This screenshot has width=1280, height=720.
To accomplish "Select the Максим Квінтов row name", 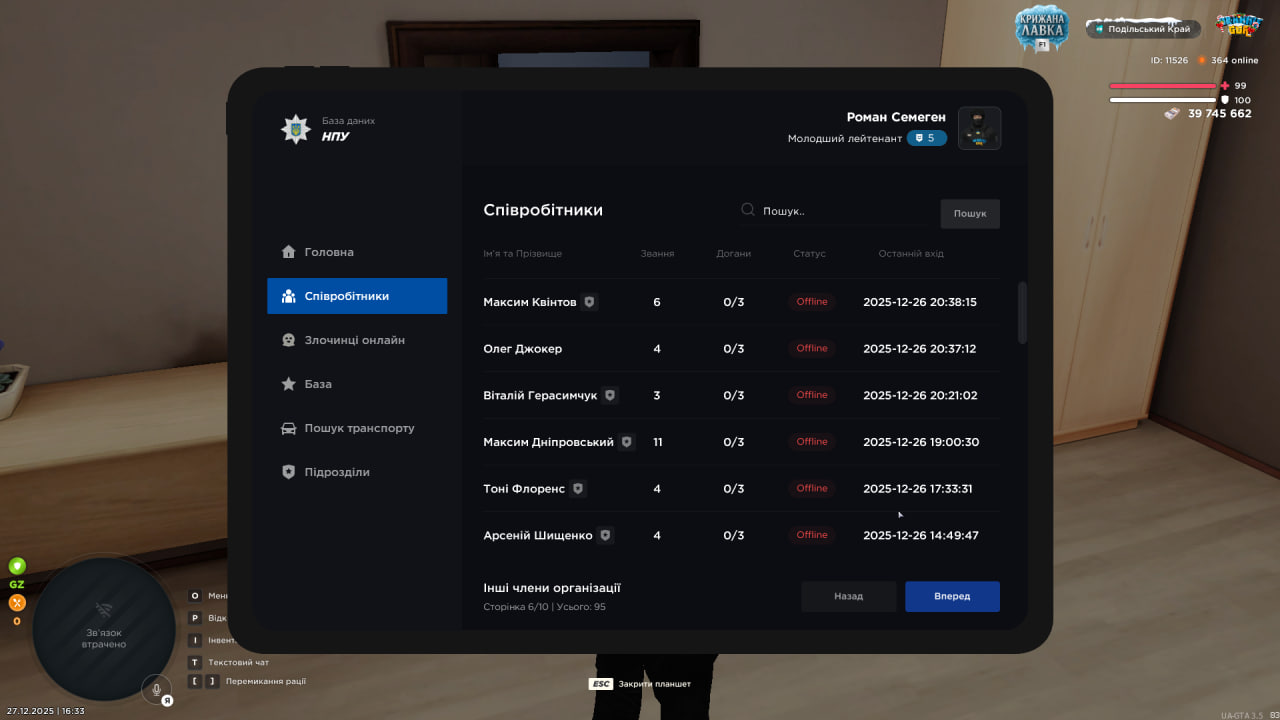I will click(530, 302).
